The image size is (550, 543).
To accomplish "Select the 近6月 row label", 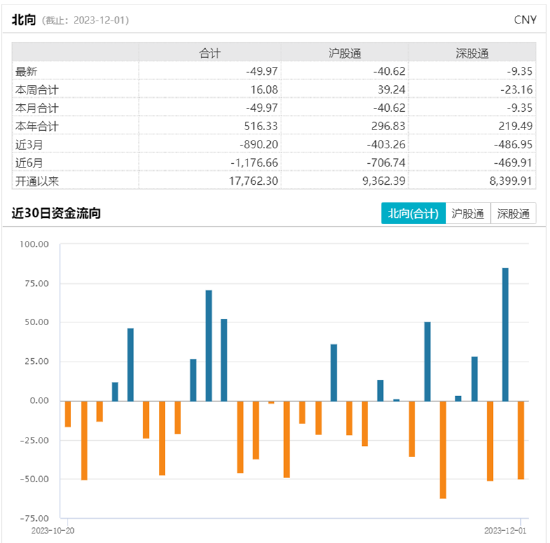I will (x=29, y=163).
